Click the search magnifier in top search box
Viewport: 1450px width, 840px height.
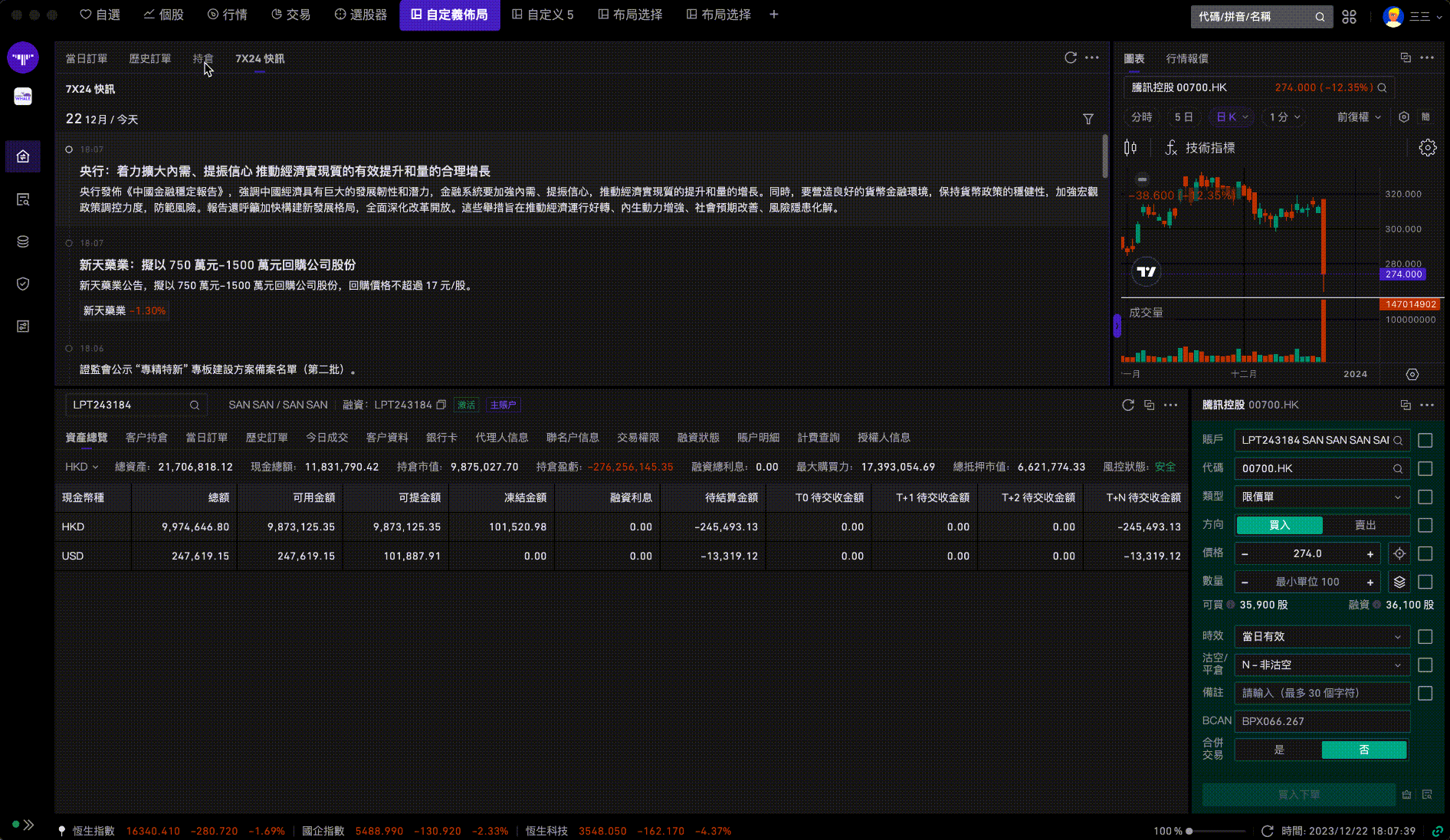[1320, 16]
